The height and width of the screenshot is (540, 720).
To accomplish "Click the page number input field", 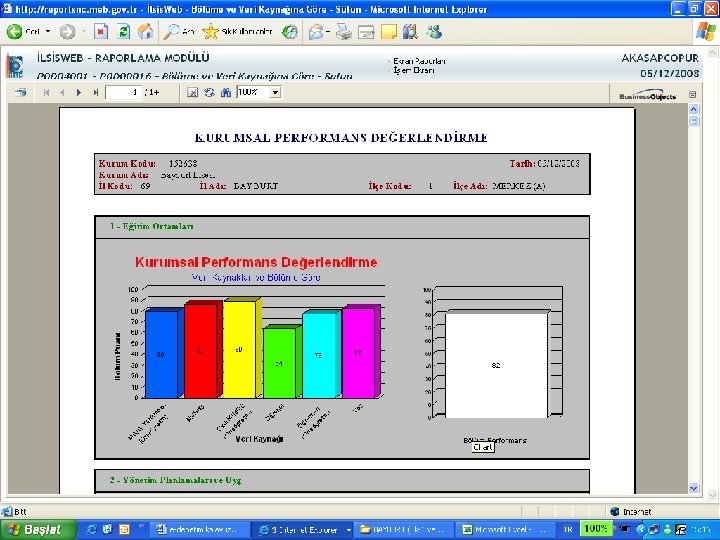I will (123, 93).
